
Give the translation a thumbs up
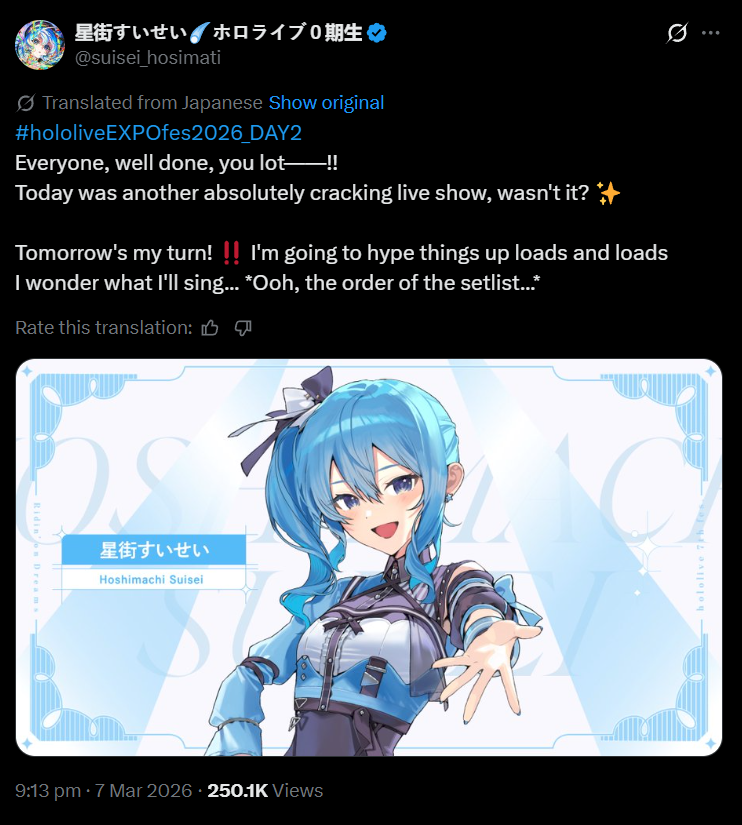(210, 328)
